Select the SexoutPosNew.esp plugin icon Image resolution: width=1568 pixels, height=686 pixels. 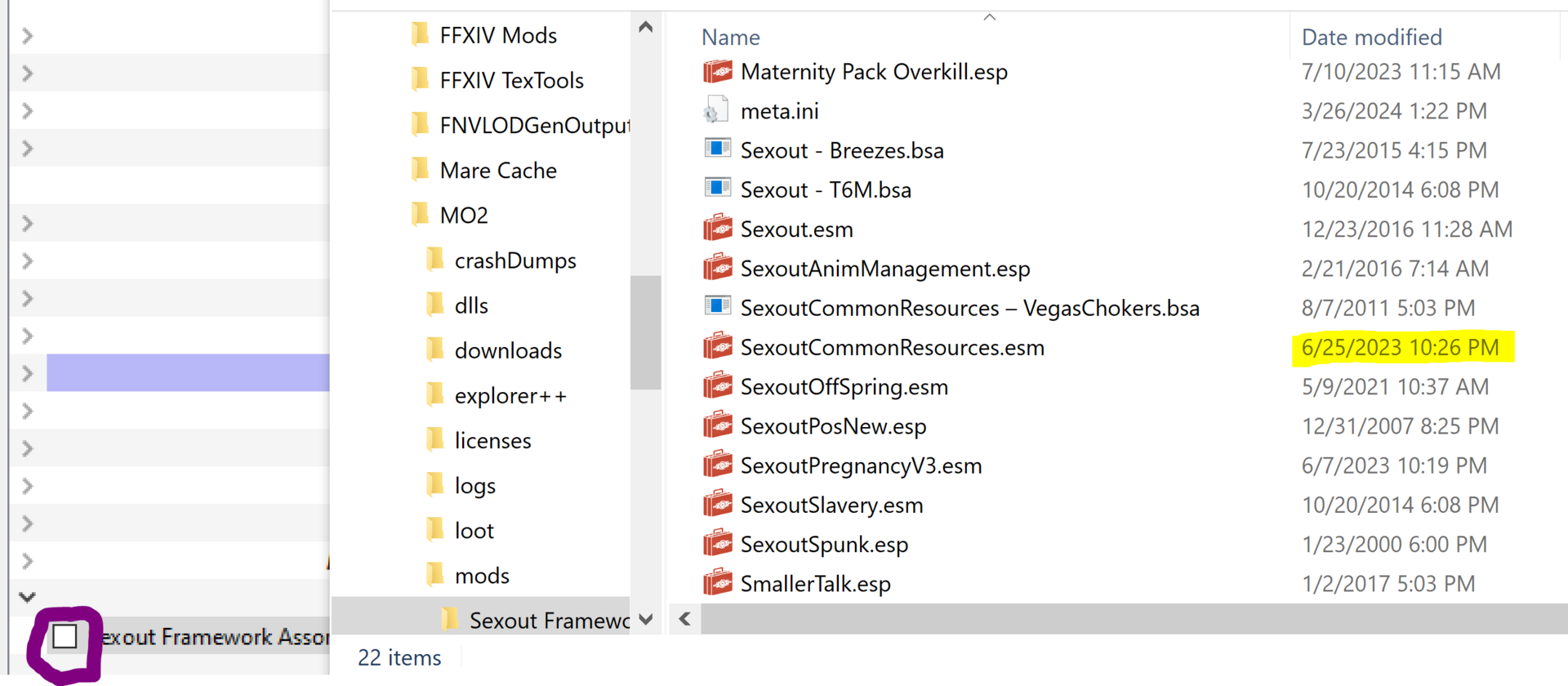point(718,425)
